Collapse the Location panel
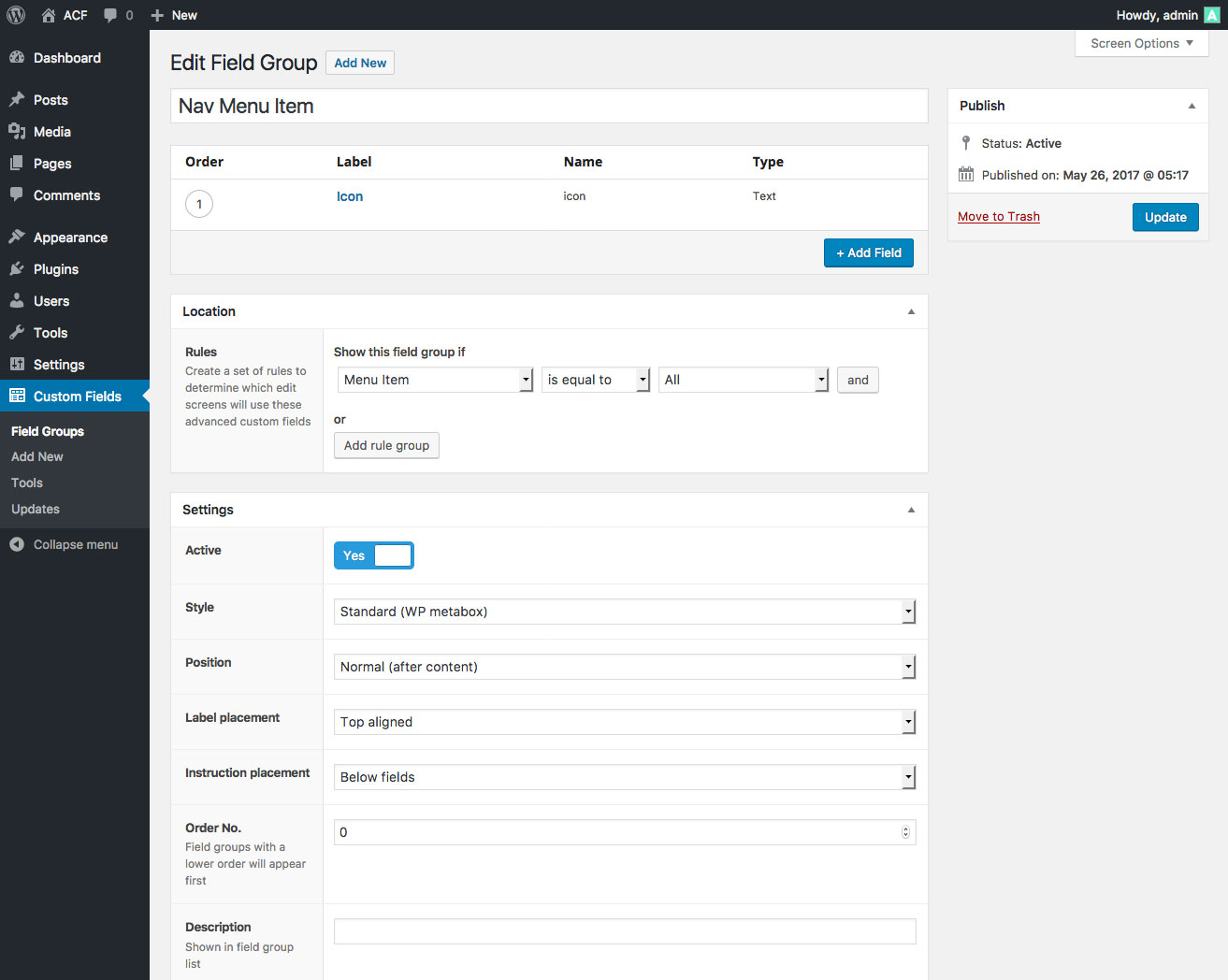Screen dimensions: 1228x980 pyautogui.click(x=910, y=310)
